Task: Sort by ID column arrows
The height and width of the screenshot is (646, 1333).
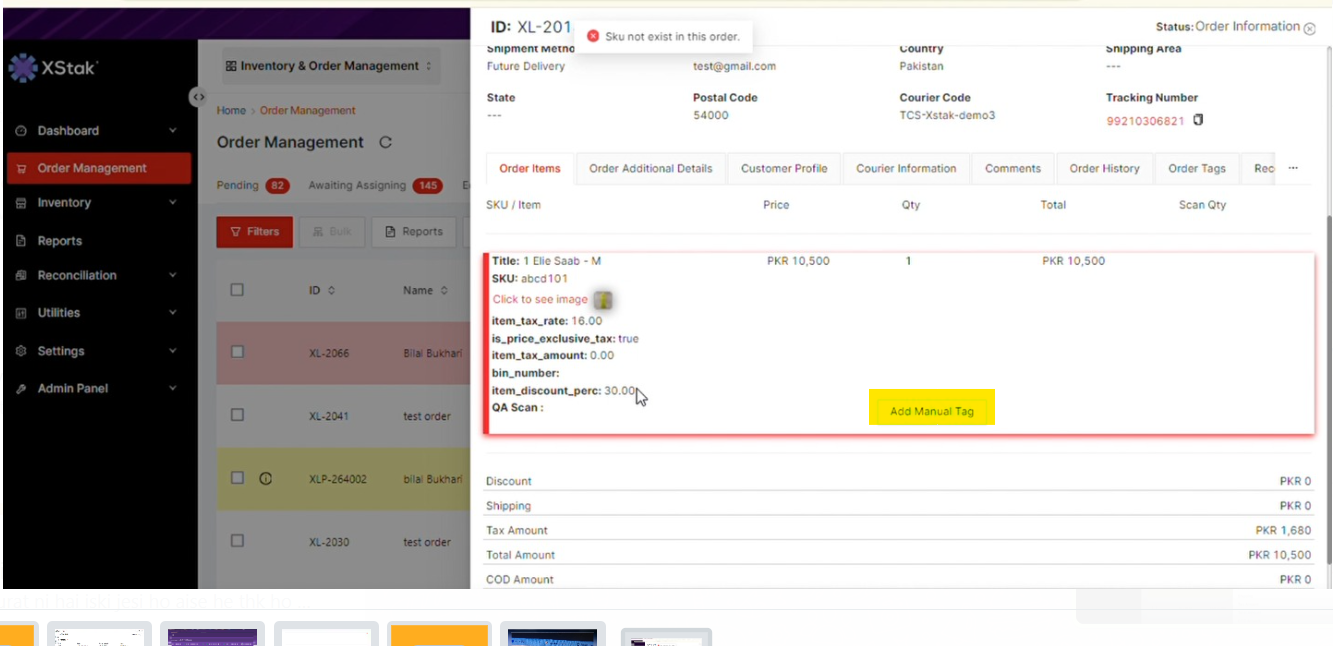Action: coord(331,291)
